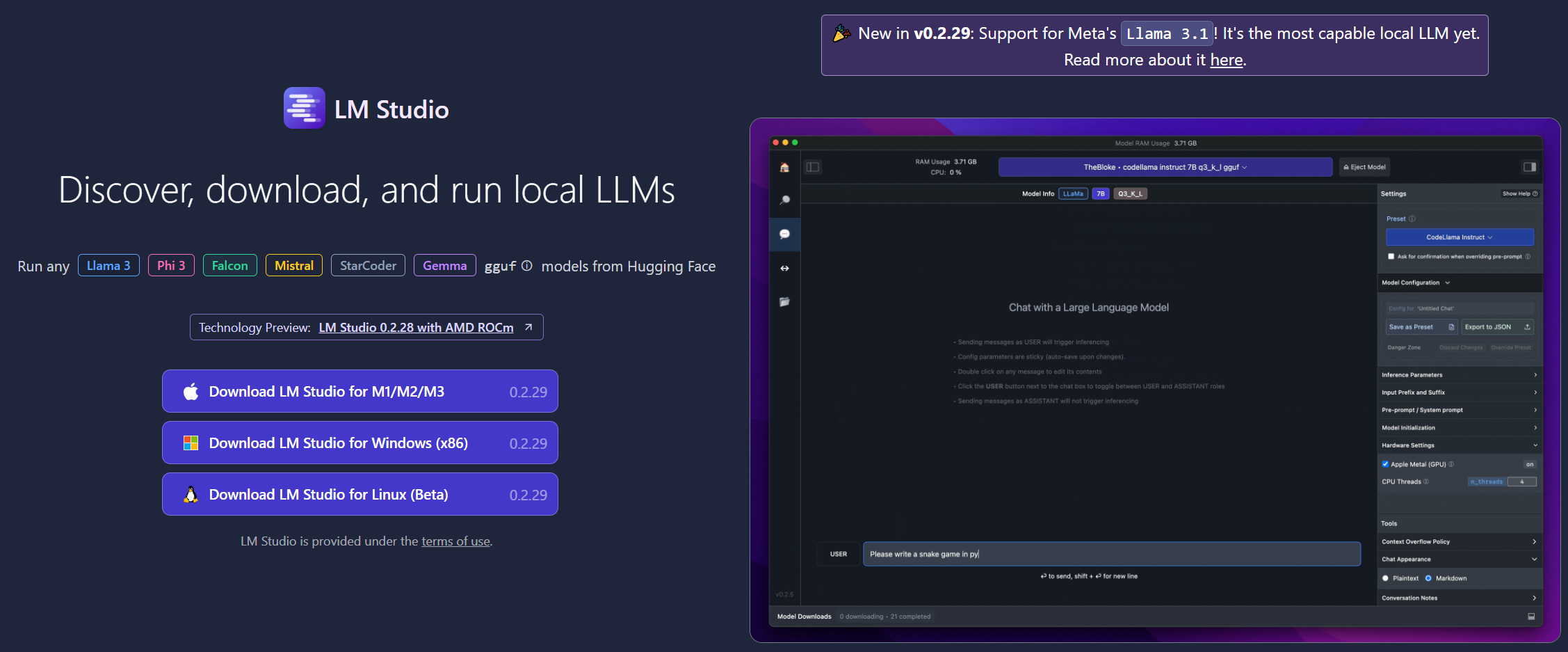The height and width of the screenshot is (652, 1568).
Task: Select the Plaintext radio button
Action: click(1385, 578)
